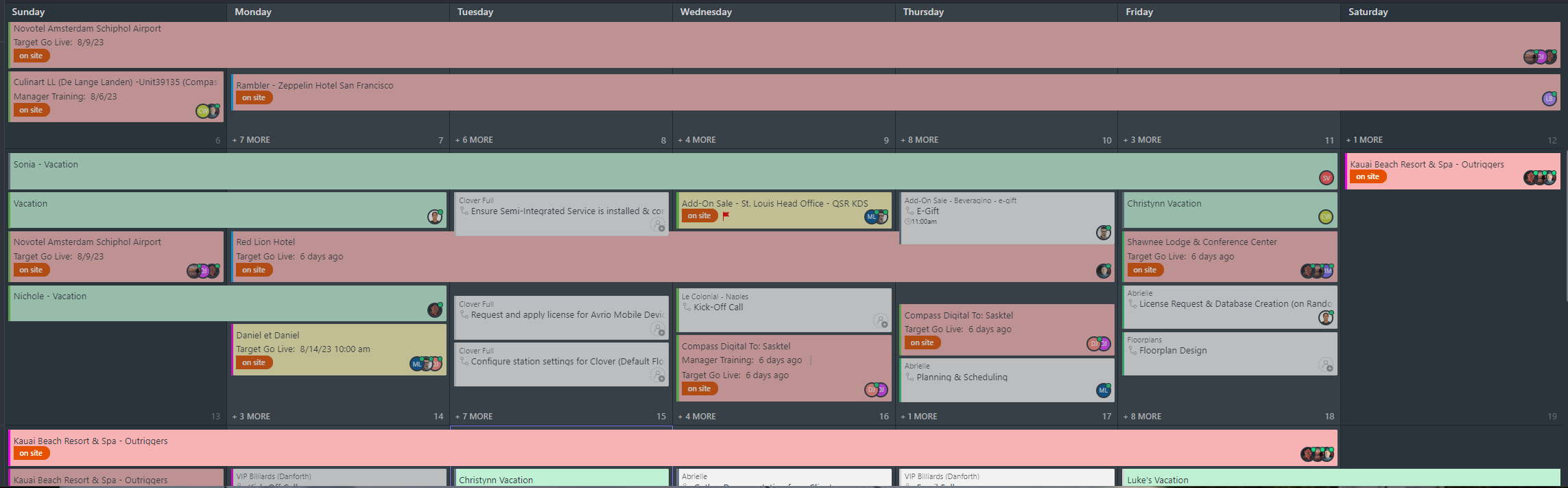Click the Saturday column header

(1368, 12)
